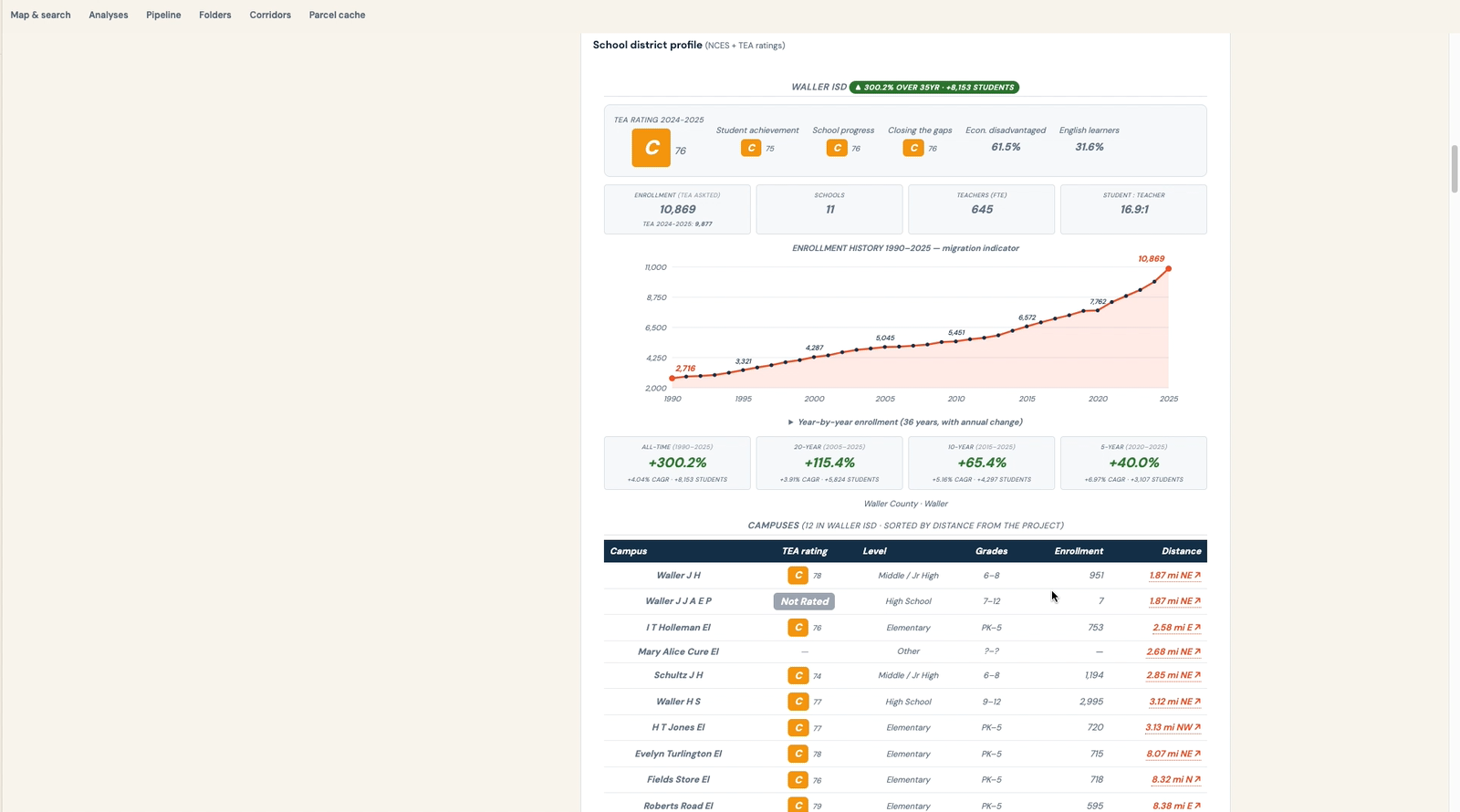Go to the Pipeline tab

163,15
